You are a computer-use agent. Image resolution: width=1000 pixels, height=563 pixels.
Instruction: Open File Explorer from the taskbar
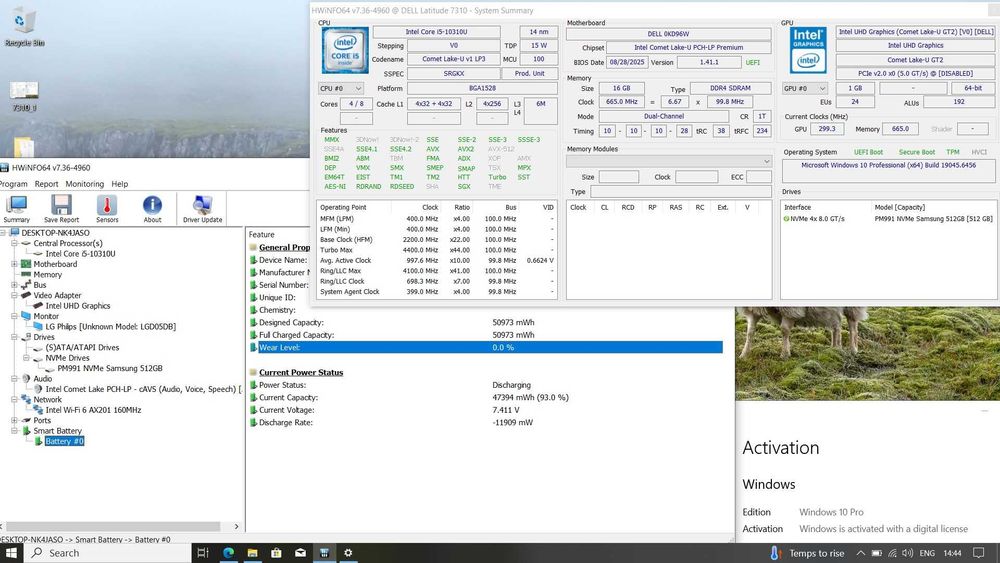tap(253, 553)
